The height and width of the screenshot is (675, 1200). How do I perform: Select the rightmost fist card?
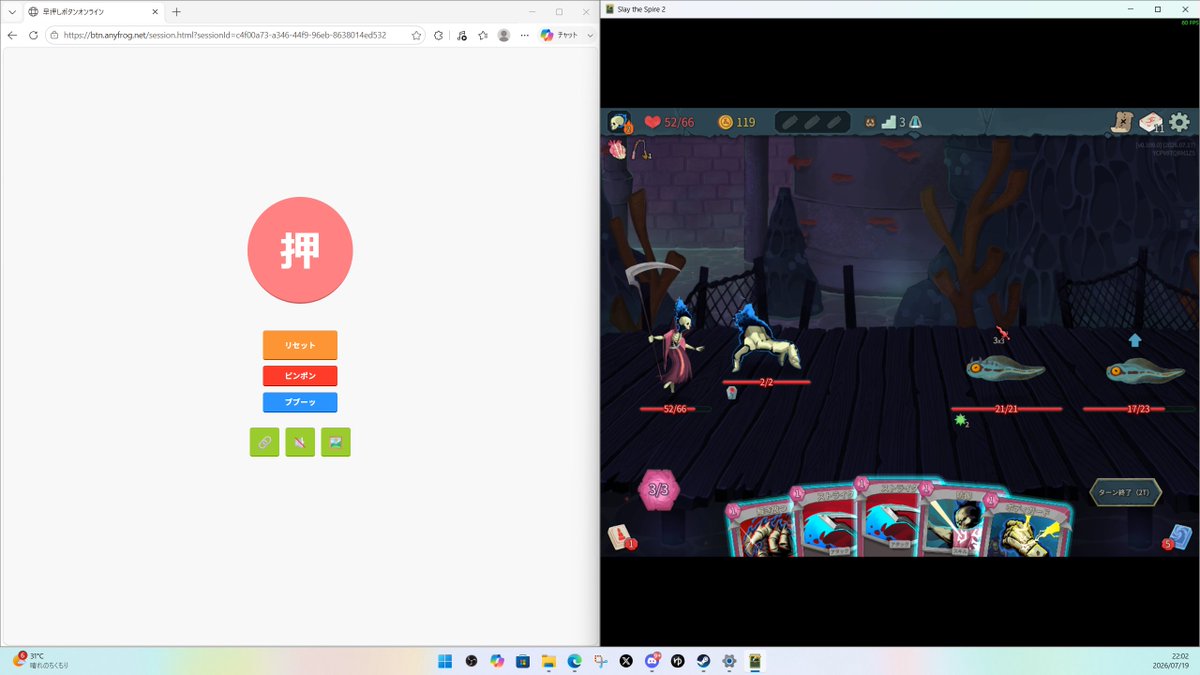(x=1028, y=525)
